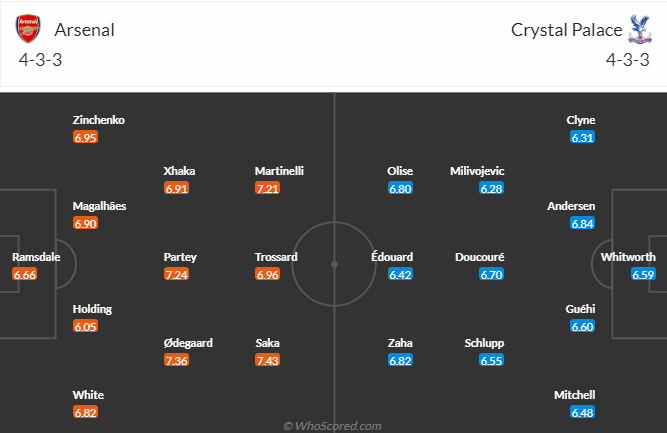Click on Martinelli's player name
The height and width of the screenshot is (433, 667).
(279, 171)
